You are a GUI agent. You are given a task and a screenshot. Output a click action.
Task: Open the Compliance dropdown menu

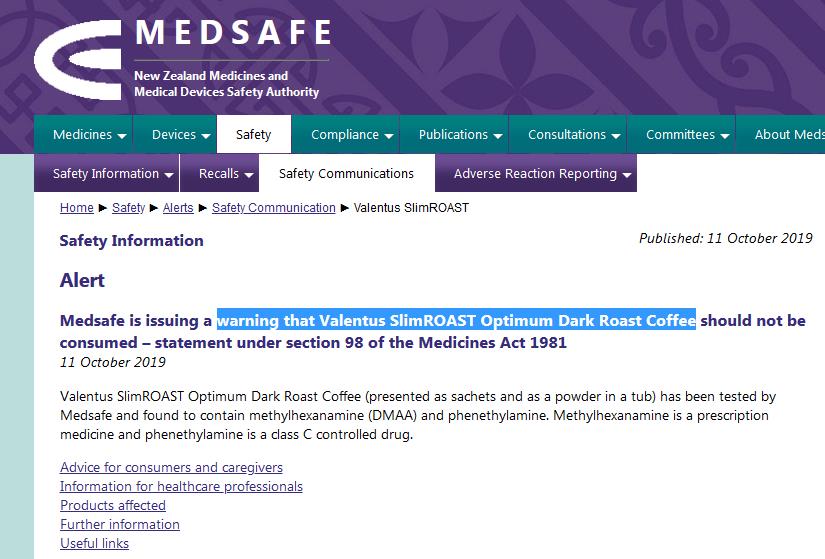[x=346, y=135]
